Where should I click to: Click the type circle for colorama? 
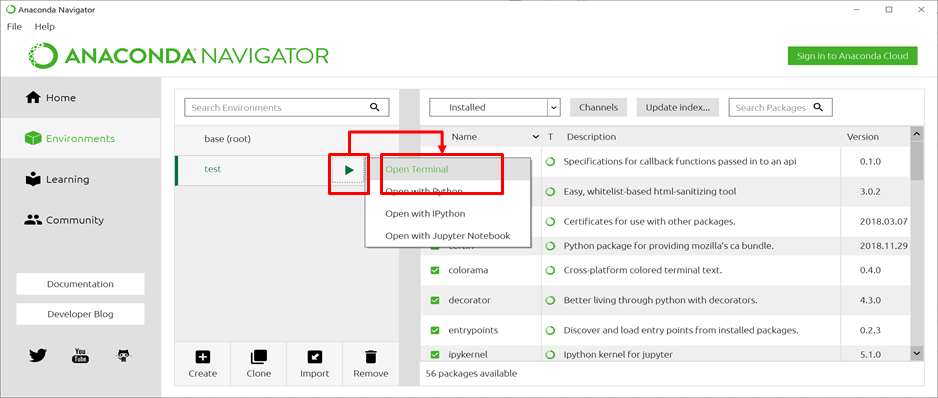point(550,271)
